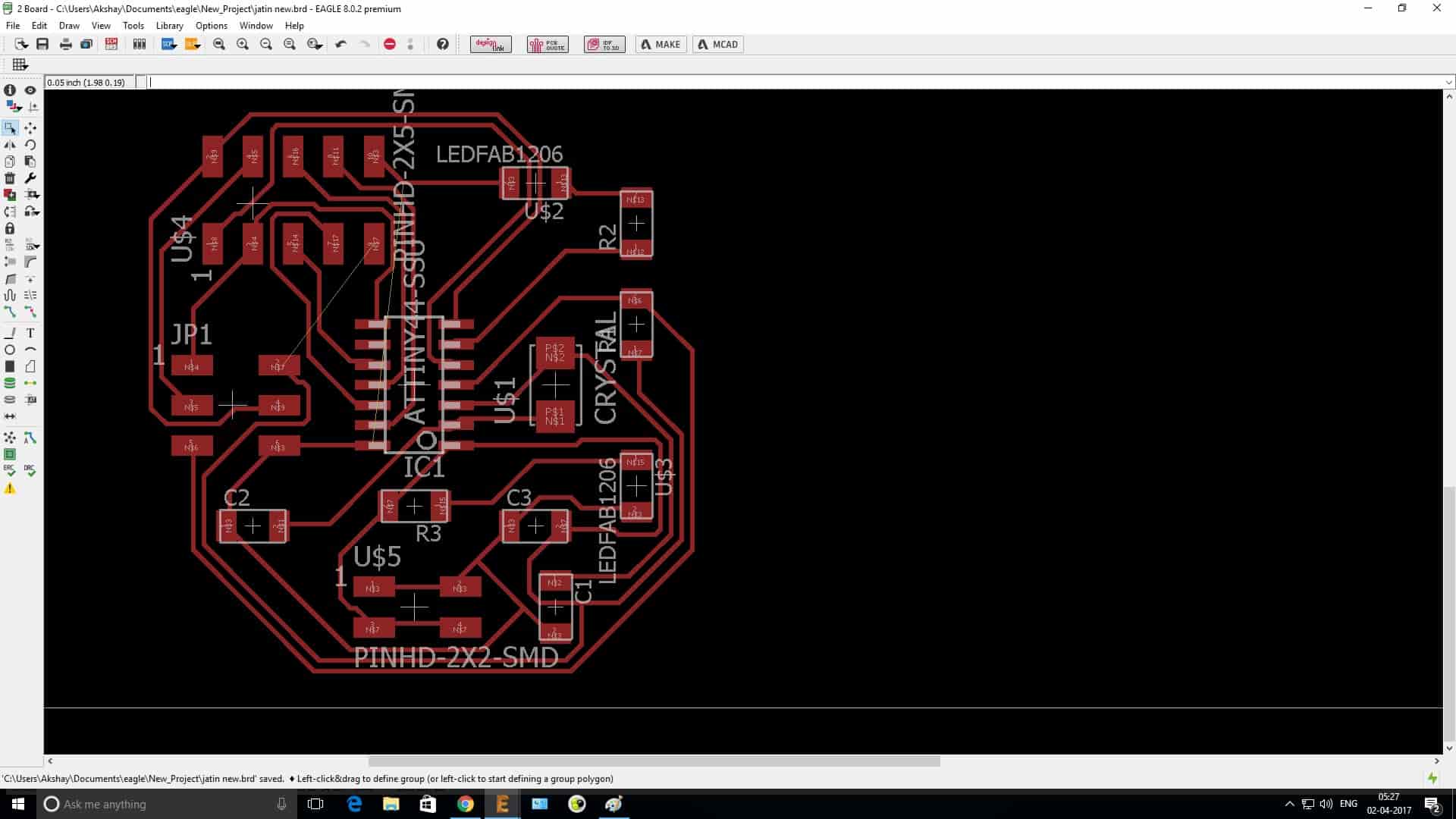Print the board
This screenshot has height=819, width=1456.
coord(66,44)
